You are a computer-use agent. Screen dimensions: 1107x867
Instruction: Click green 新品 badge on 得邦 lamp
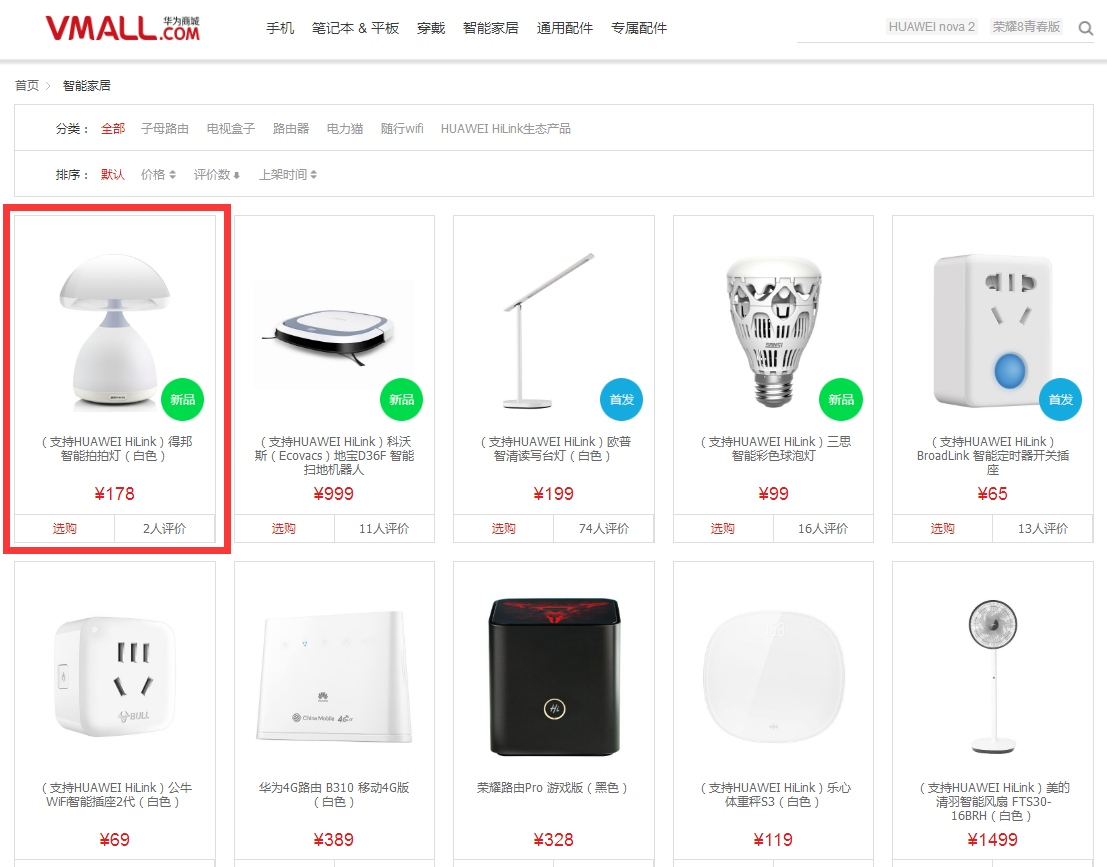pos(182,400)
